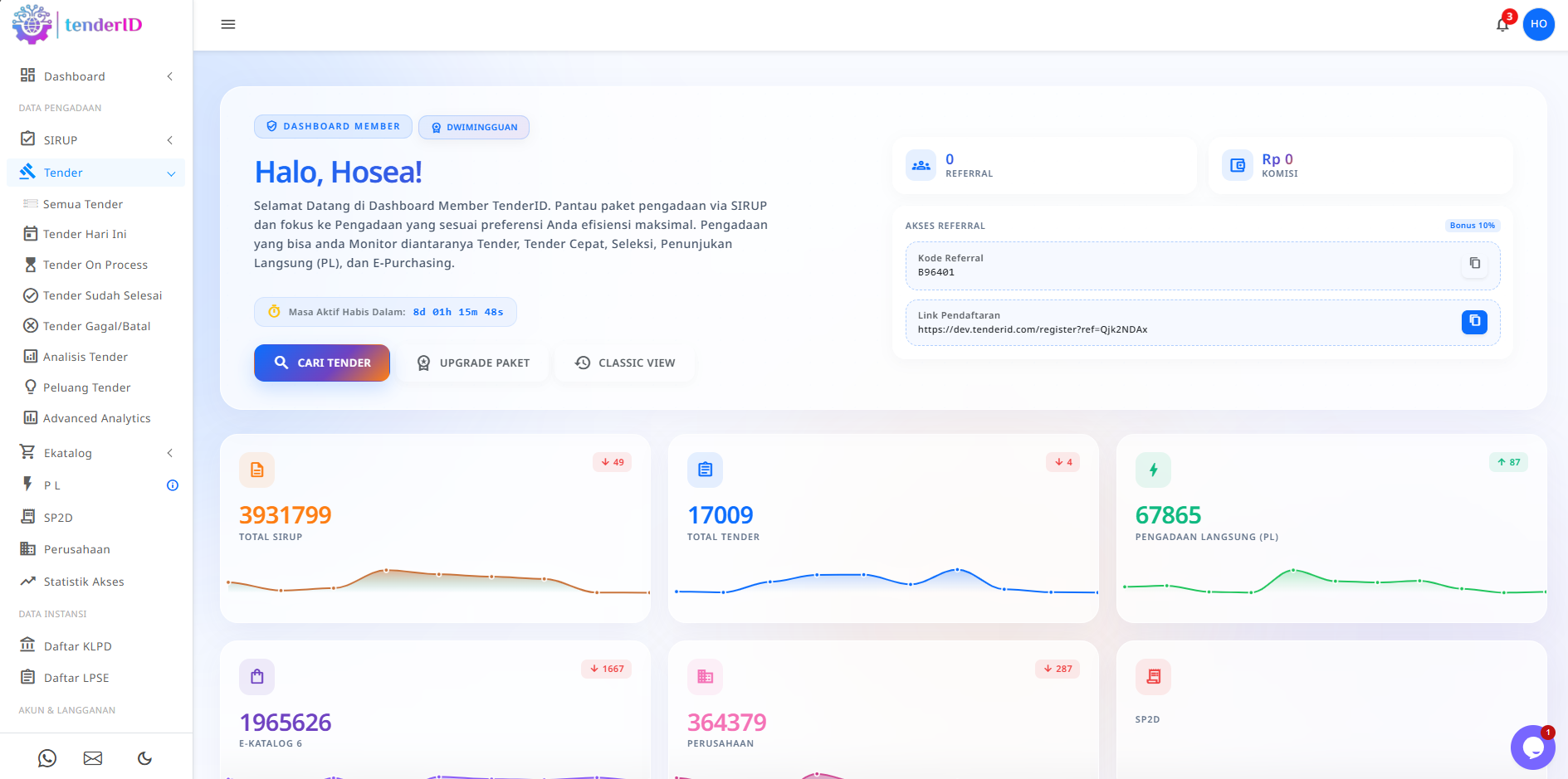The height and width of the screenshot is (779, 1568).
Task: Click the Bonus 10% badge
Action: pos(1473,226)
